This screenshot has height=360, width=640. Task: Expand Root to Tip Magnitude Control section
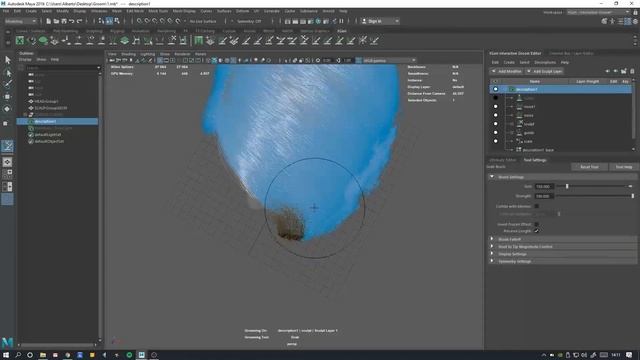pos(563,247)
